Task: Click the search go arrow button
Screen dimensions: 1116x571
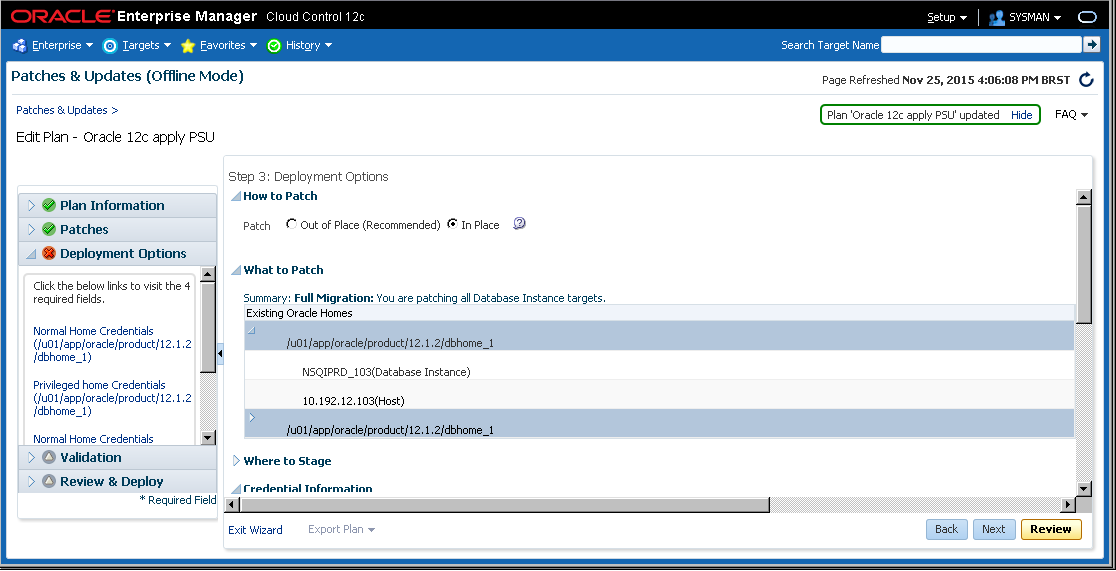Action: click(1091, 45)
